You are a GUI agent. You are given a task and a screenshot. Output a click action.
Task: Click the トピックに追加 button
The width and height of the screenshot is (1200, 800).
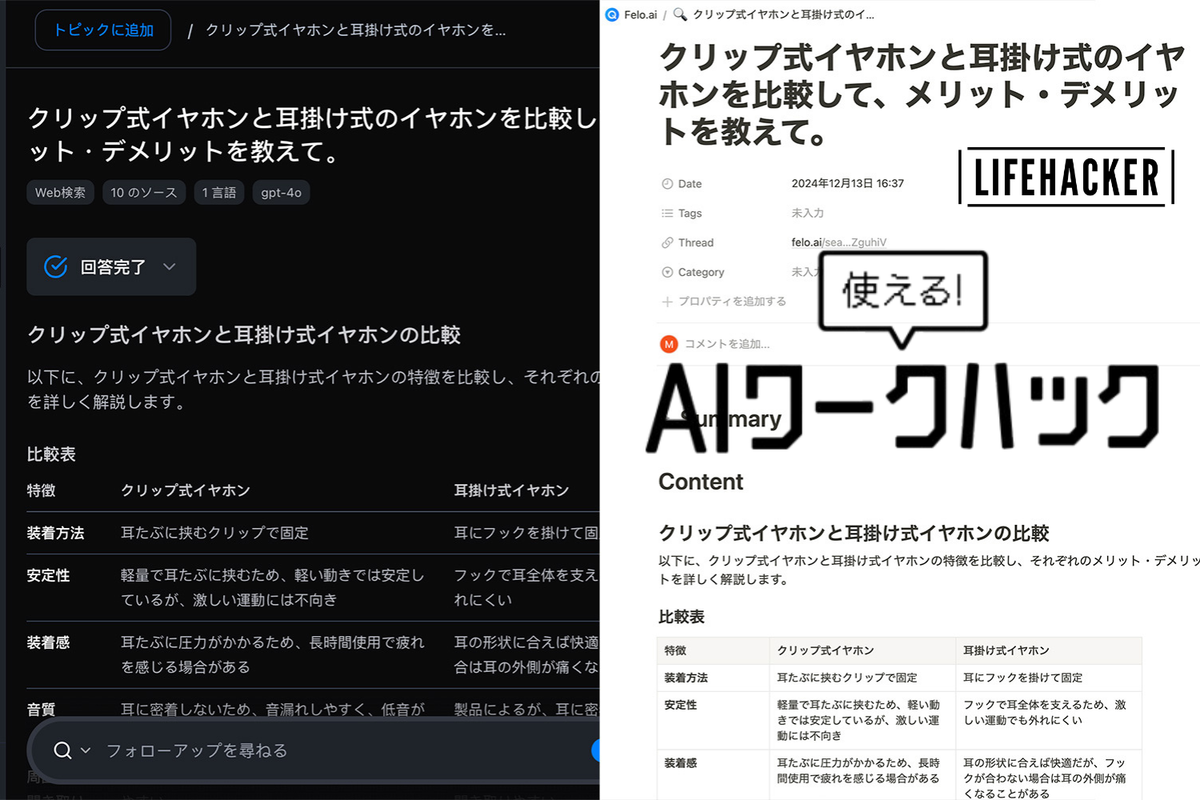tap(103, 30)
